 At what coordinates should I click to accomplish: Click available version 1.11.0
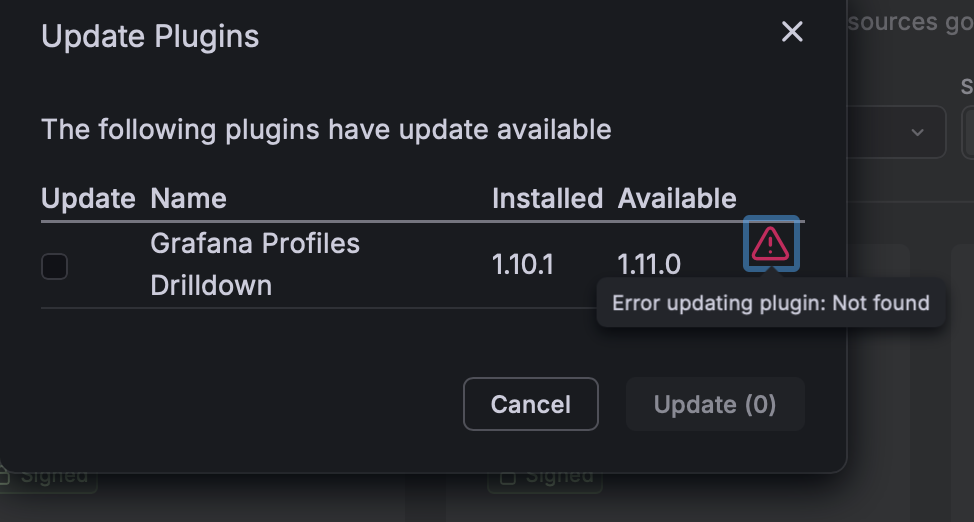click(x=649, y=265)
